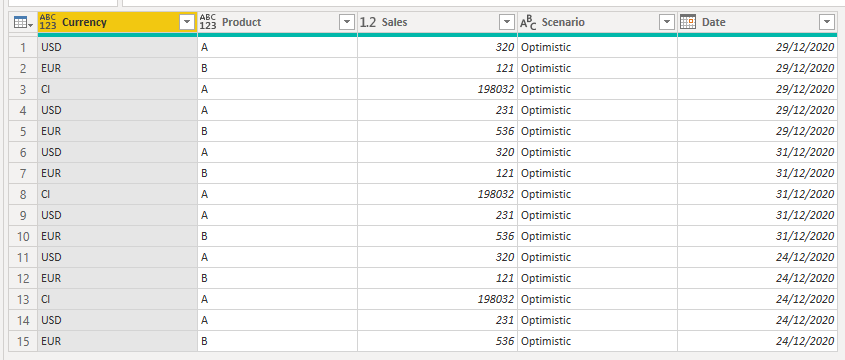
Task: Select the Currency column header
Action: (117, 22)
